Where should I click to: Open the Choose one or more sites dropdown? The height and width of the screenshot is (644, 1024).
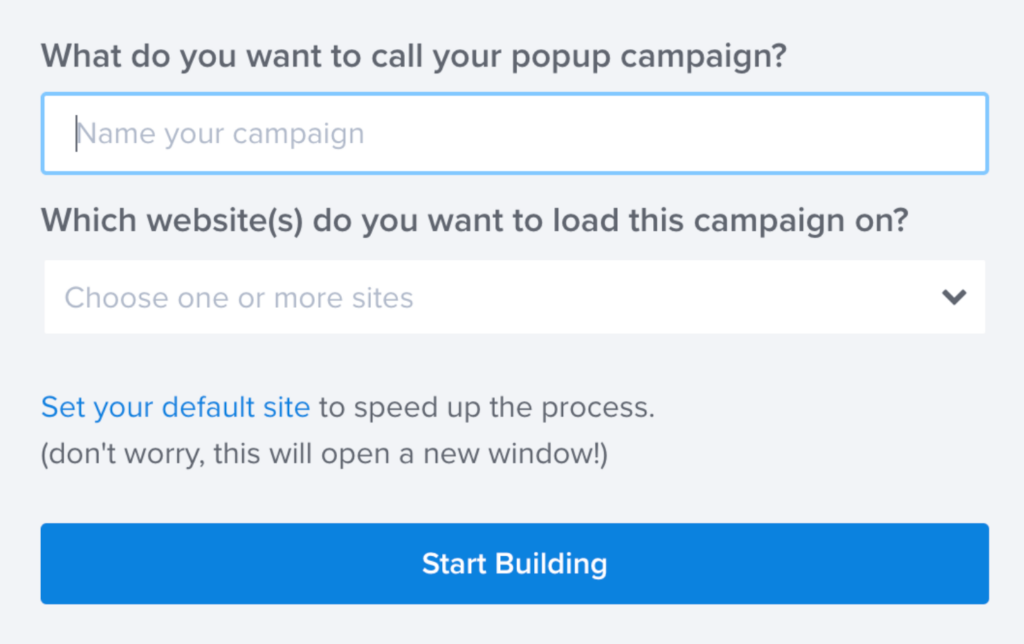tap(512, 297)
